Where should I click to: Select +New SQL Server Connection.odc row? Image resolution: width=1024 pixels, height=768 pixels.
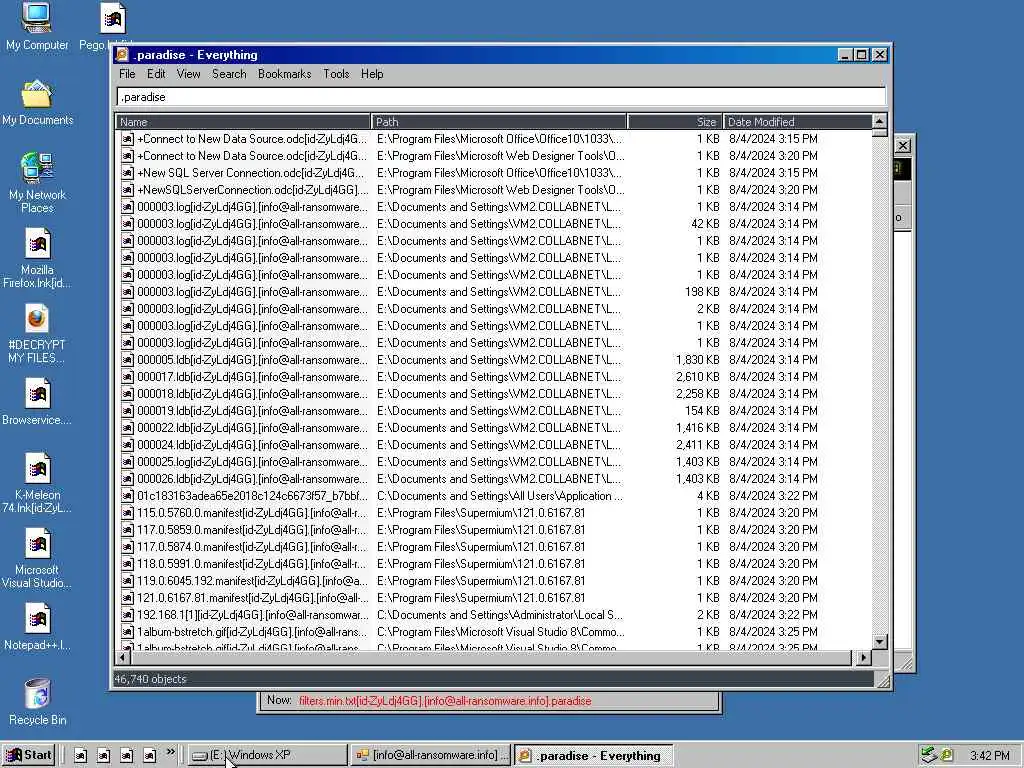coord(494,173)
